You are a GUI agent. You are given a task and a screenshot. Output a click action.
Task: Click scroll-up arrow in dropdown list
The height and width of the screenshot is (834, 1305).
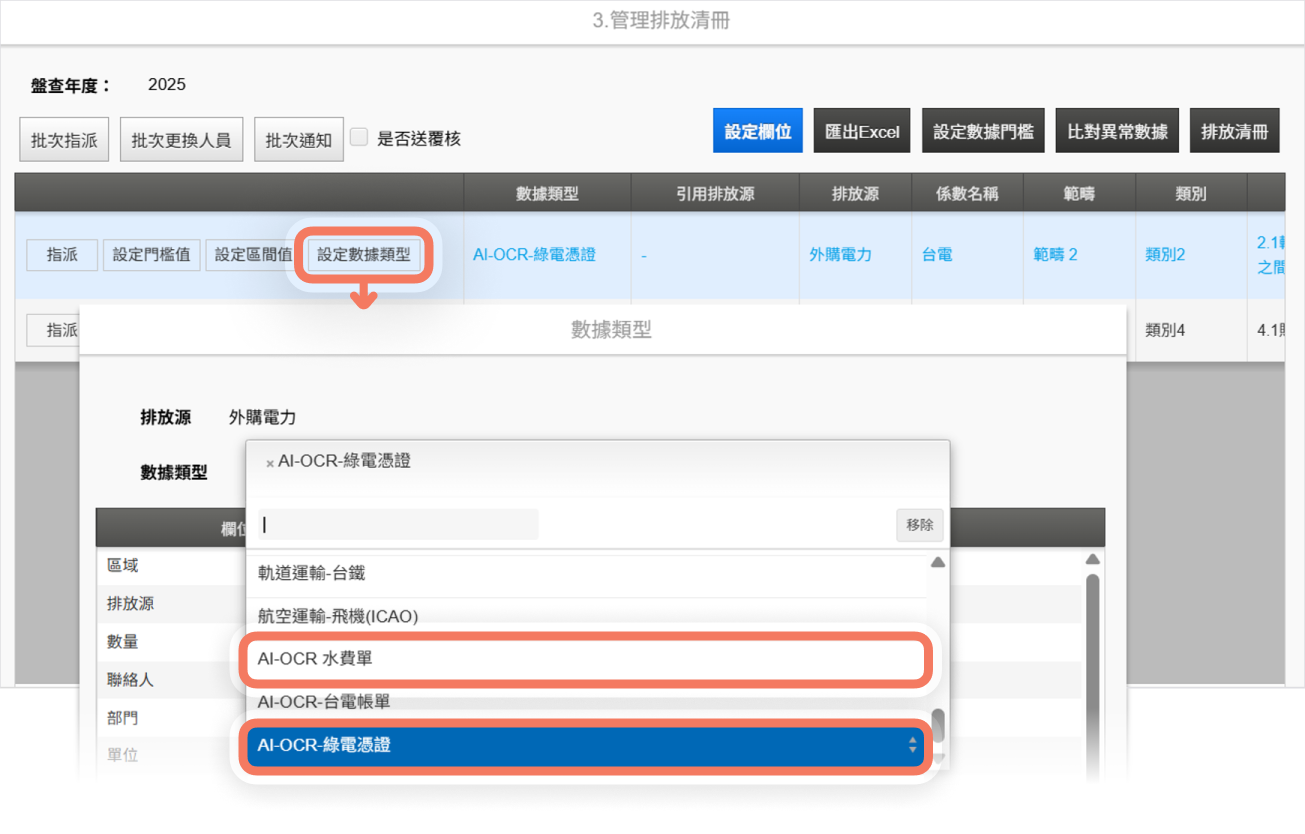coord(937,563)
